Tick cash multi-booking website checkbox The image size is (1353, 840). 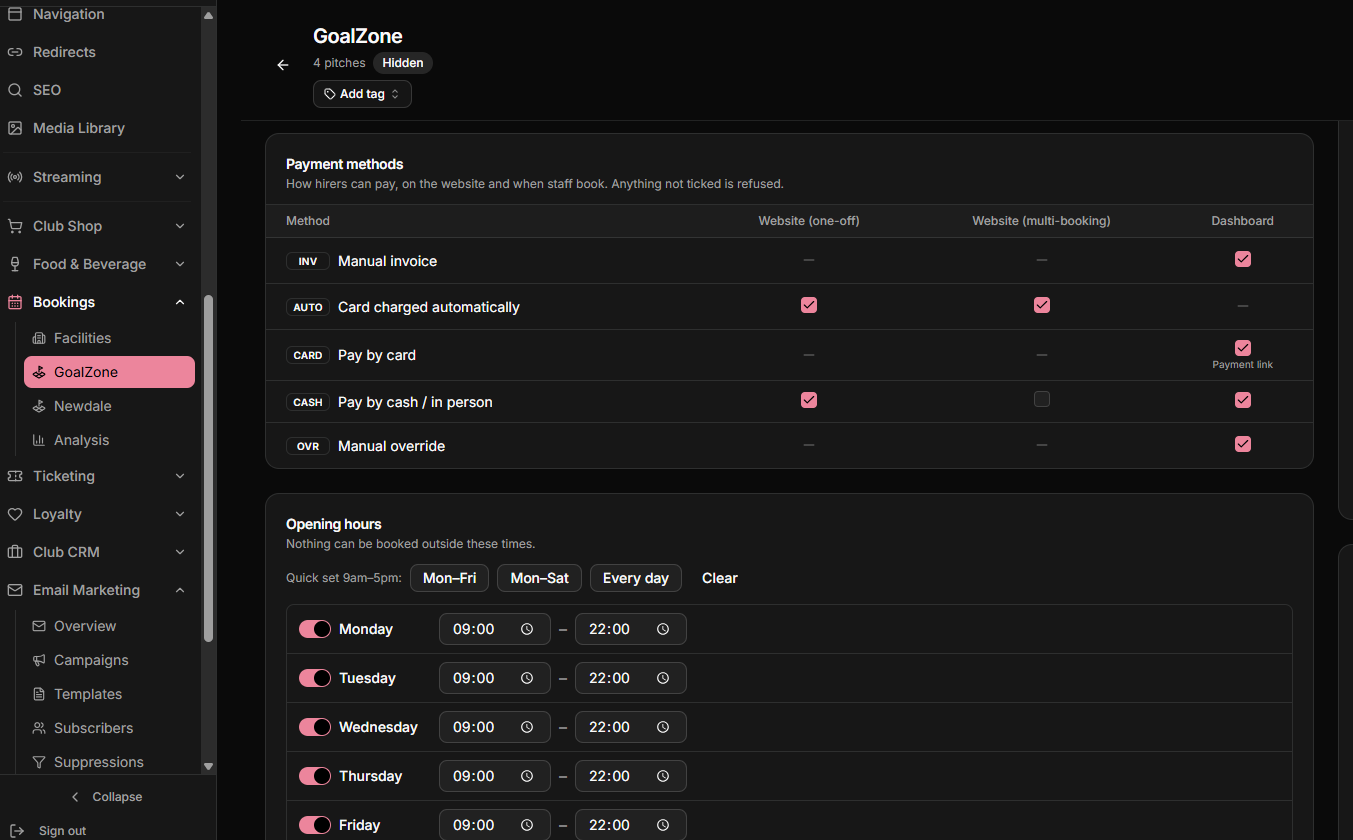pos(1042,399)
